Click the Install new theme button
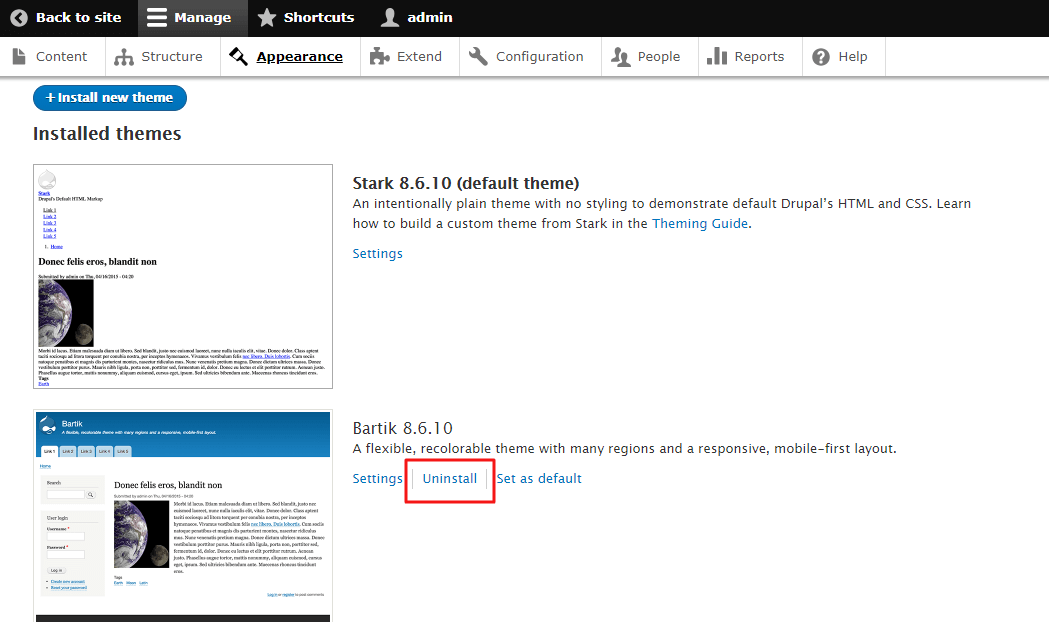The height and width of the screenshot is (622, 1049). pos(110,98)
